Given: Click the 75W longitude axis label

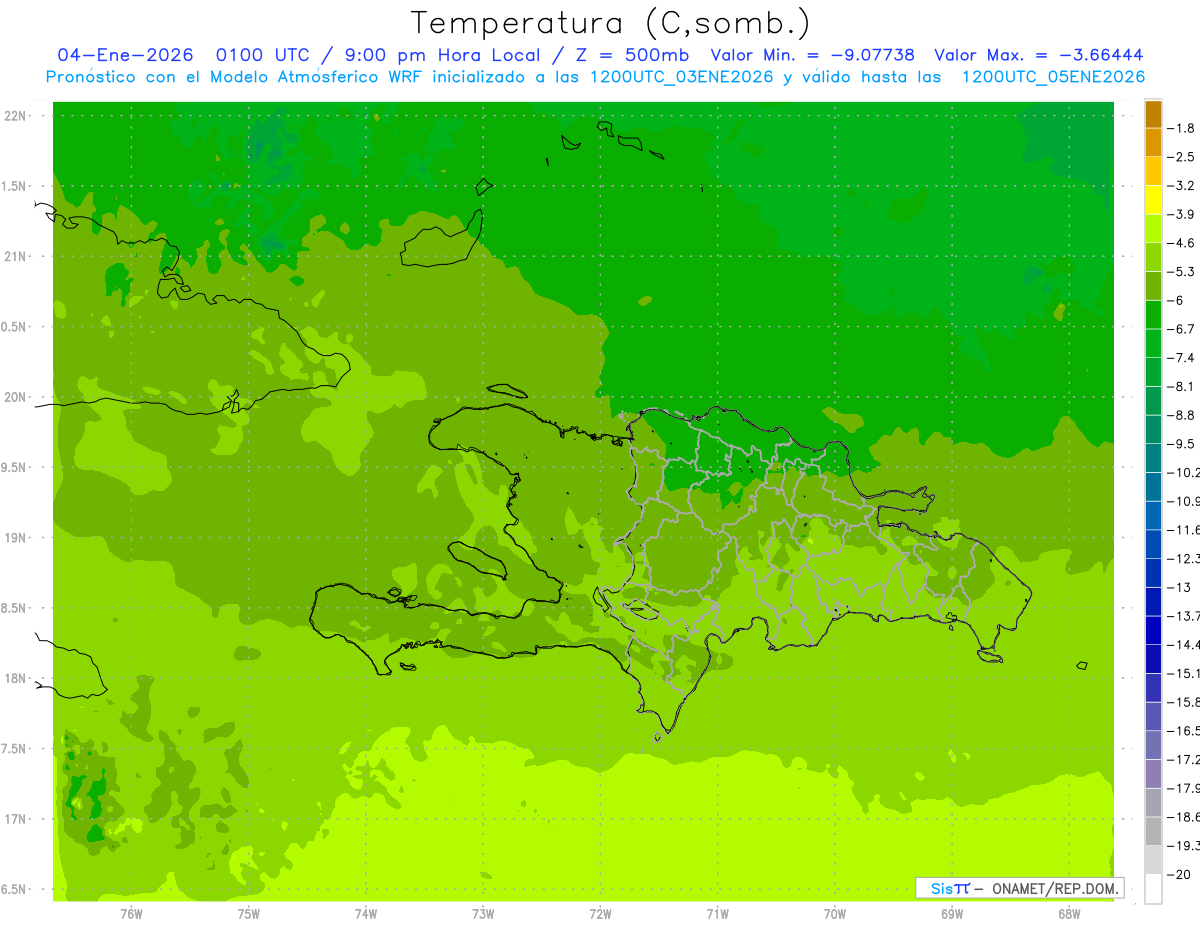Looking at the screenshot, I should pos(249,913).
